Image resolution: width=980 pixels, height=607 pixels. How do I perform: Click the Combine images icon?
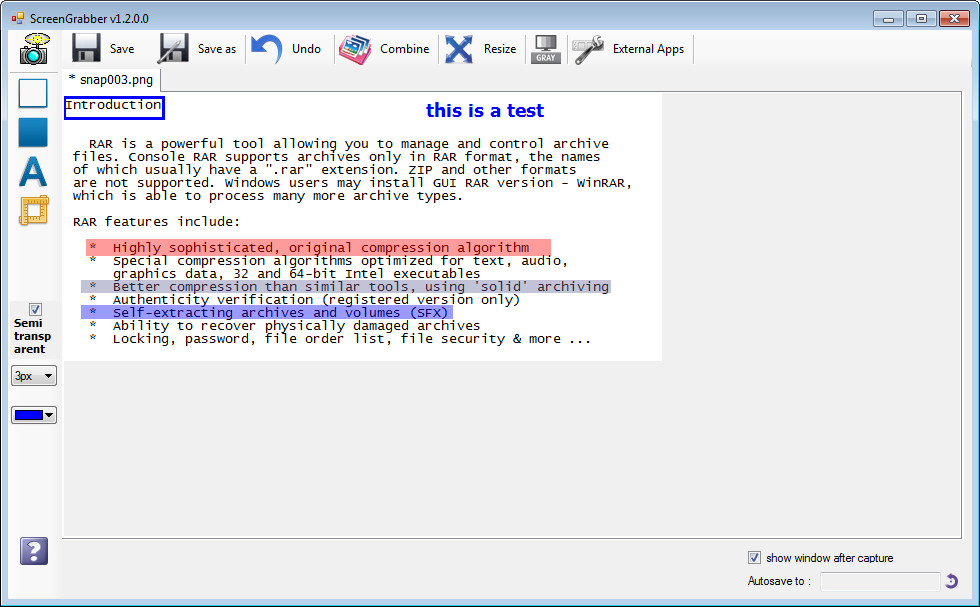pos(355,49)
